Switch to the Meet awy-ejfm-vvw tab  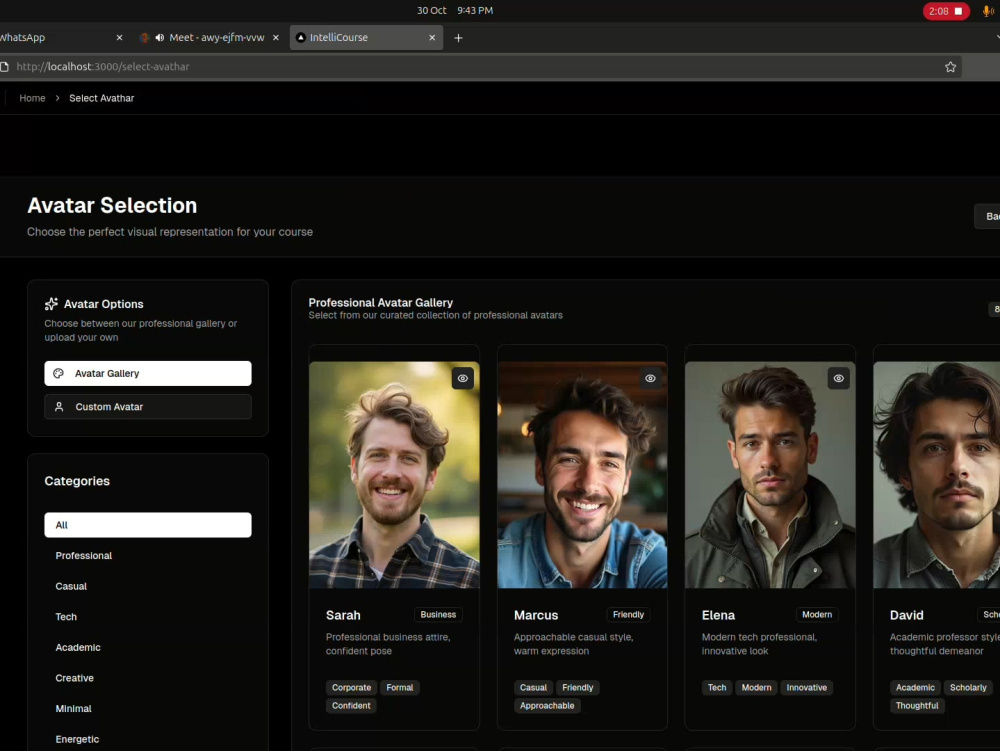coord(209,38)
